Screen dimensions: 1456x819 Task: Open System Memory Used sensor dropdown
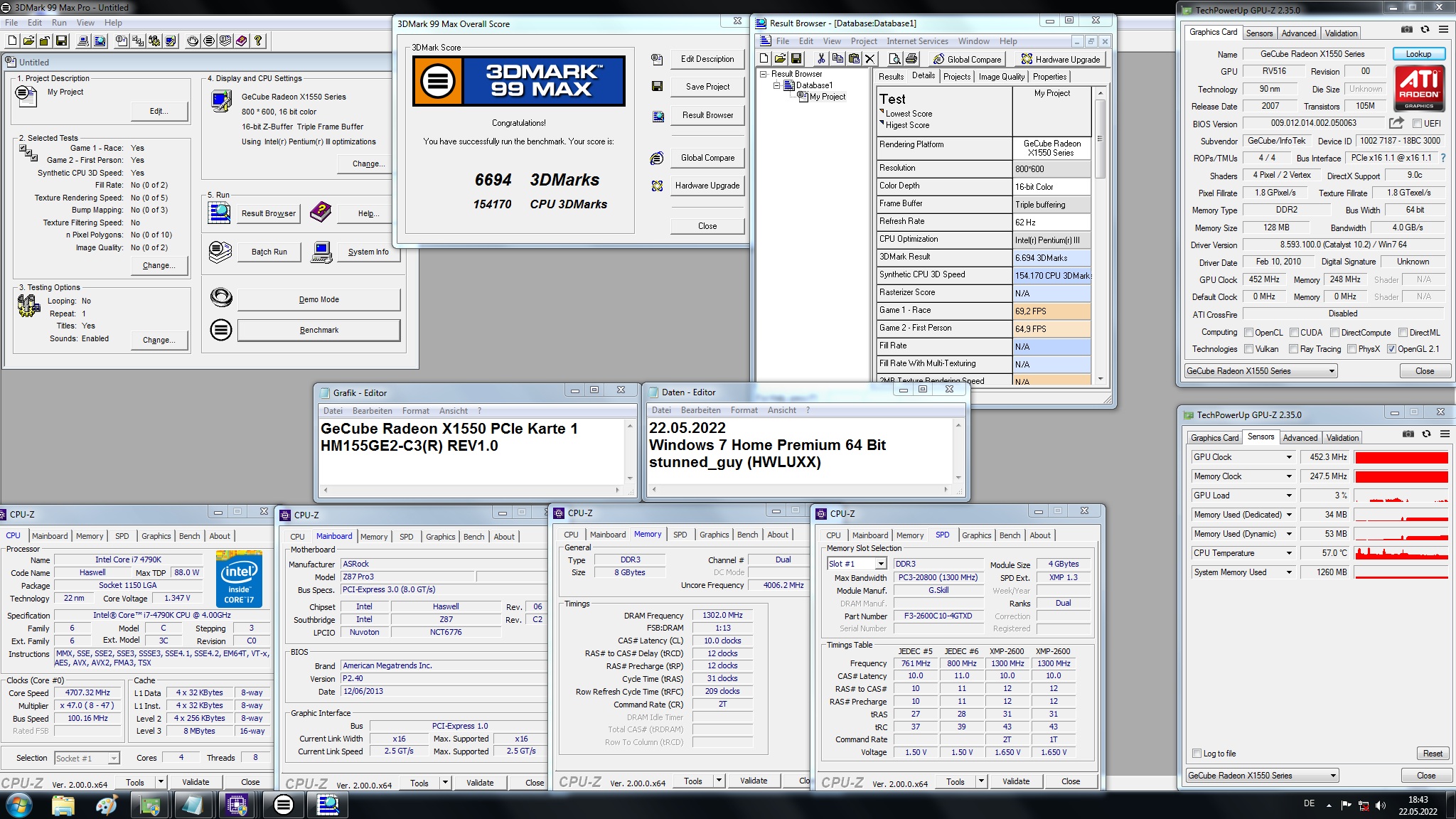click(x=1288, y=572)
